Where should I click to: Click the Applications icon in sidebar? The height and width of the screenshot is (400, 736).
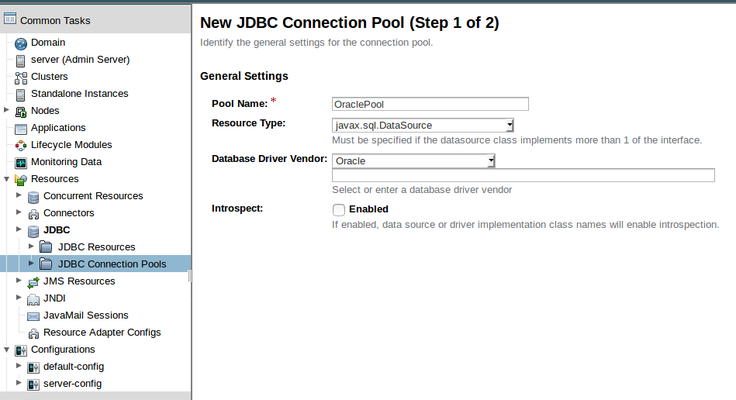coord(20,128)
